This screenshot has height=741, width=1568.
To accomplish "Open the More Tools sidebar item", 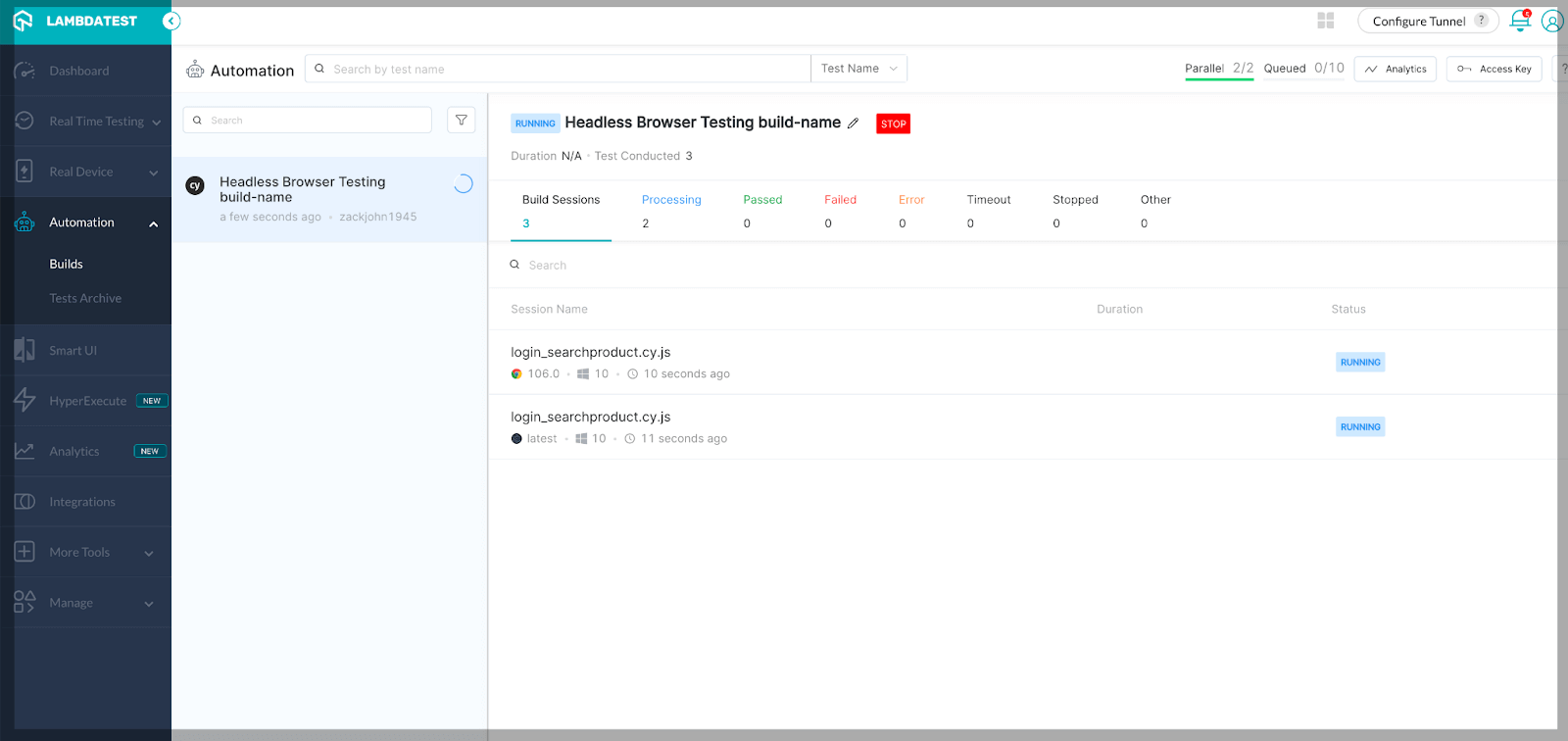I will [x=79, y=552].
